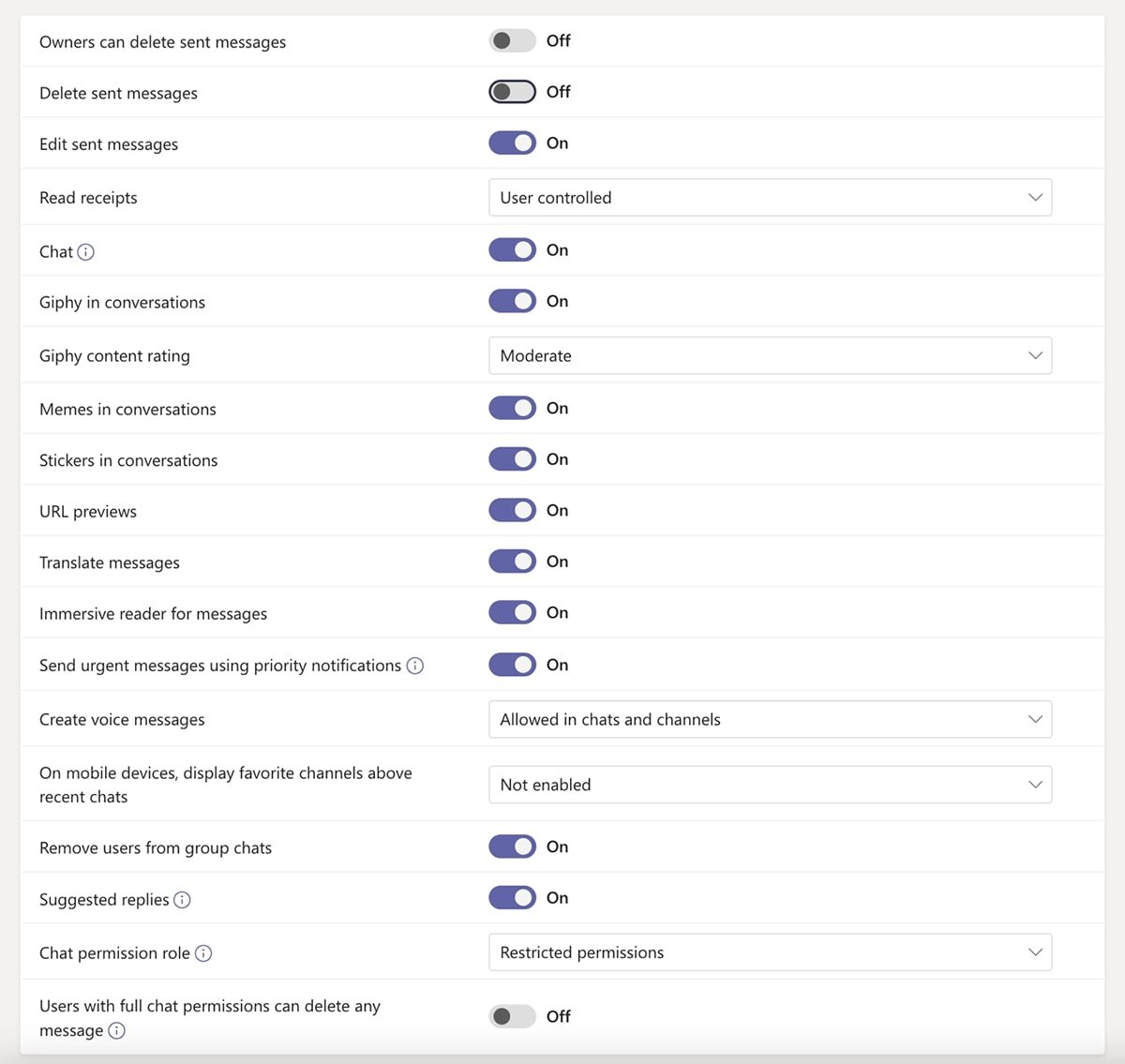Screen dimensions: 1125x1064
Task: Disable Memes in conversations
Action: (x=511, y=408)
